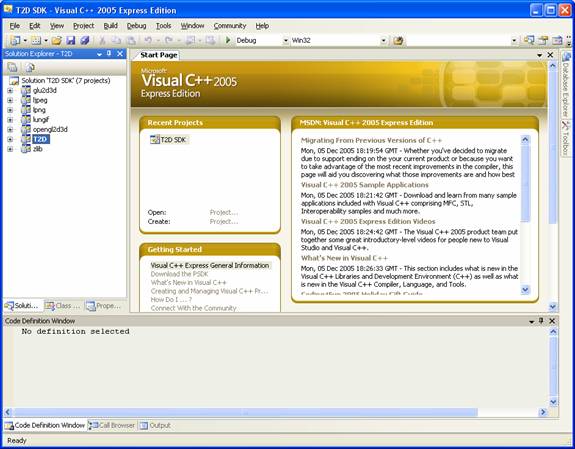Click What's New in Visual C++ headline
Viewport: 575px width, 449px height.
[344, 258]
